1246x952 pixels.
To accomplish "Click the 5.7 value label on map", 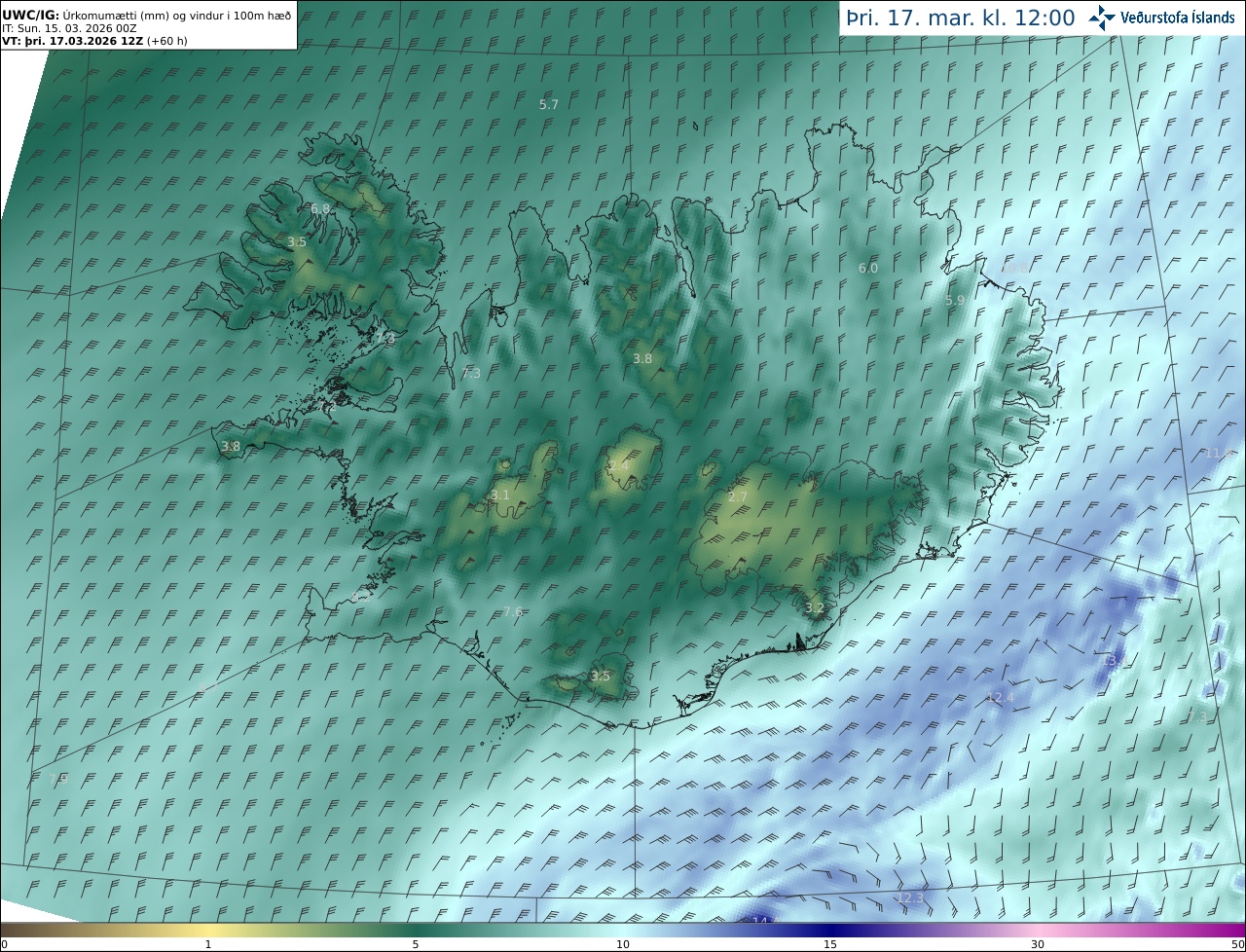I will [549, 104].
